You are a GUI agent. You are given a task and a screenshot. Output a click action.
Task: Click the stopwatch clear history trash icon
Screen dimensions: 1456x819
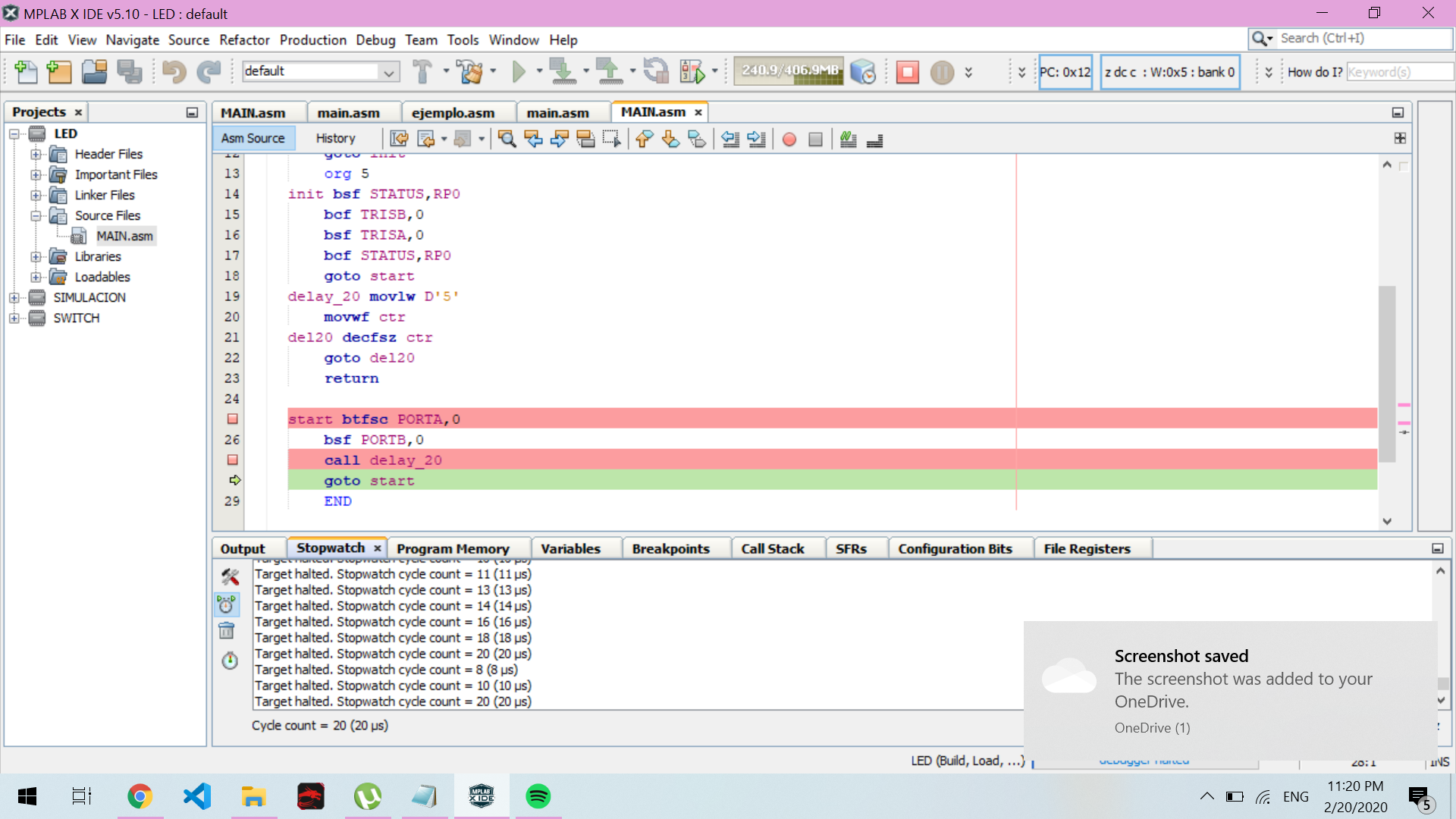[x=227, y=631]
